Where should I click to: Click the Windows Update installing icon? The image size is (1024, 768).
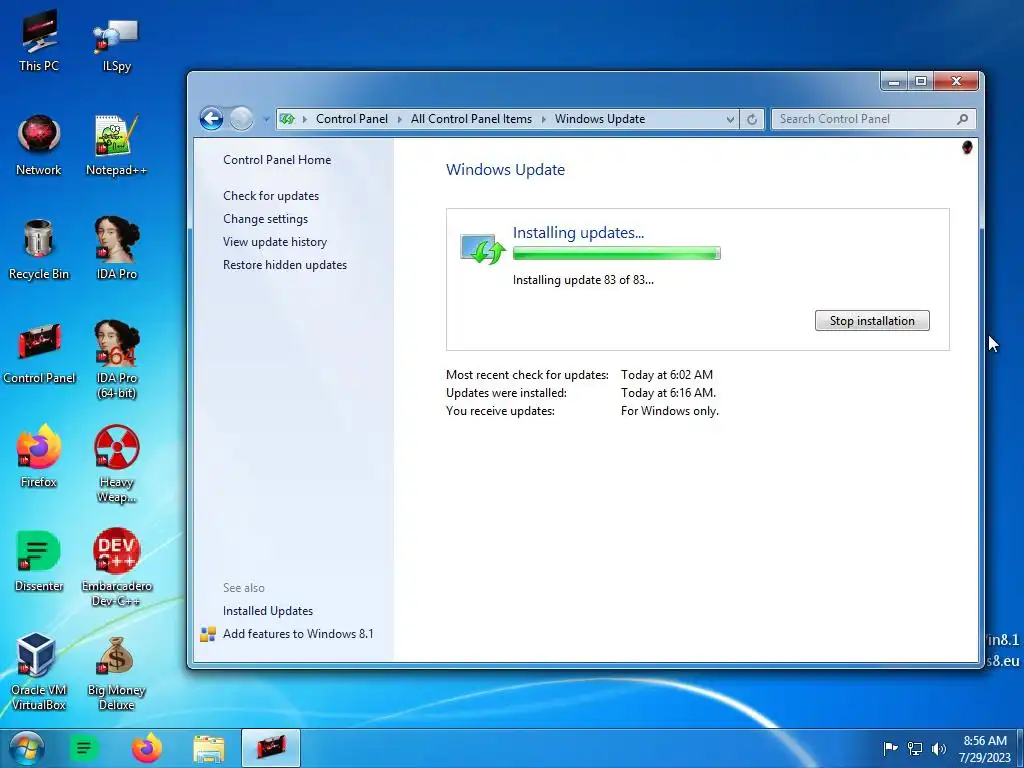click(x=482, y=249)
